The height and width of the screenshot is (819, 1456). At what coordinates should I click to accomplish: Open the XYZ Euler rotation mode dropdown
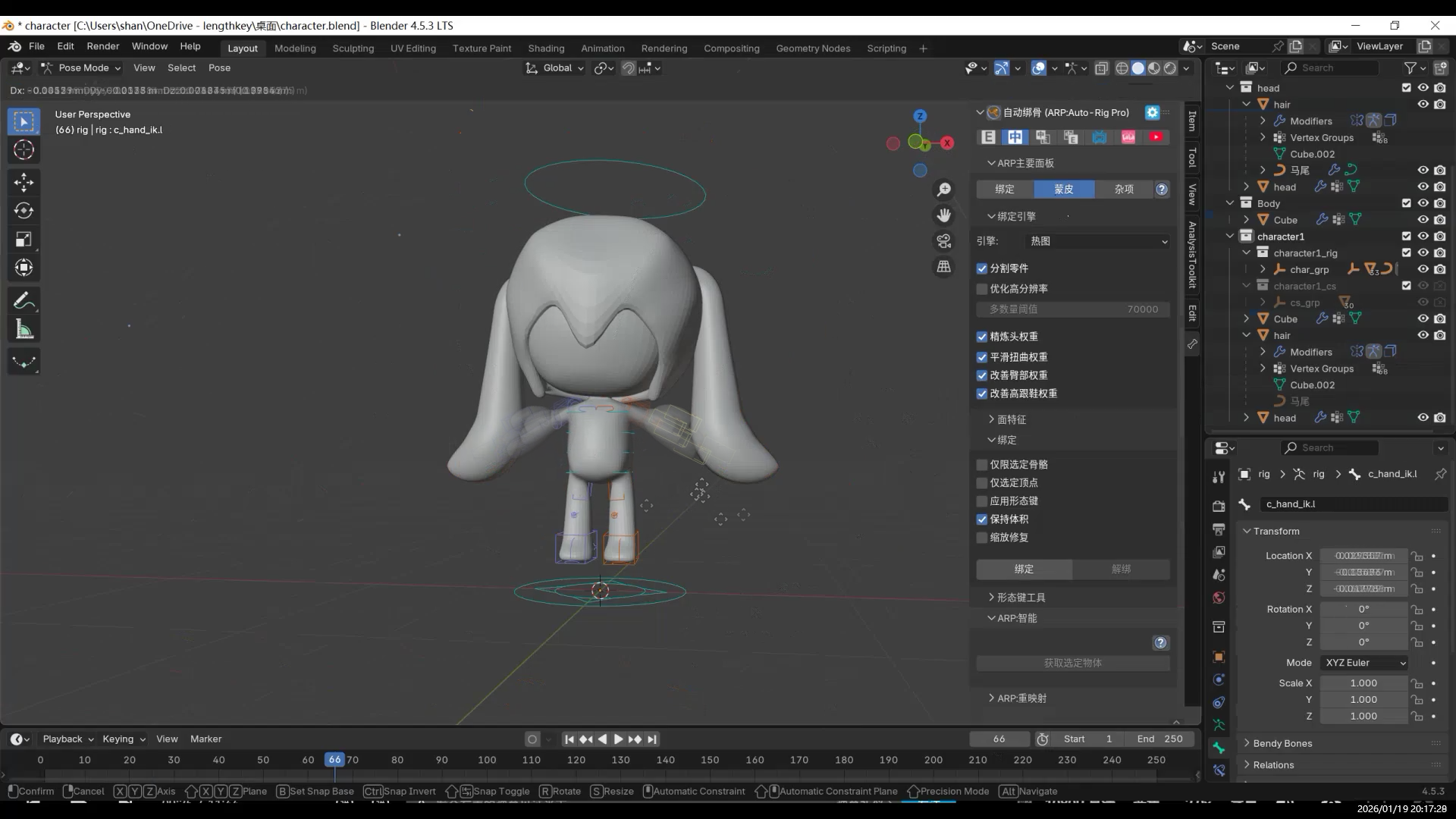[1365, 663]
